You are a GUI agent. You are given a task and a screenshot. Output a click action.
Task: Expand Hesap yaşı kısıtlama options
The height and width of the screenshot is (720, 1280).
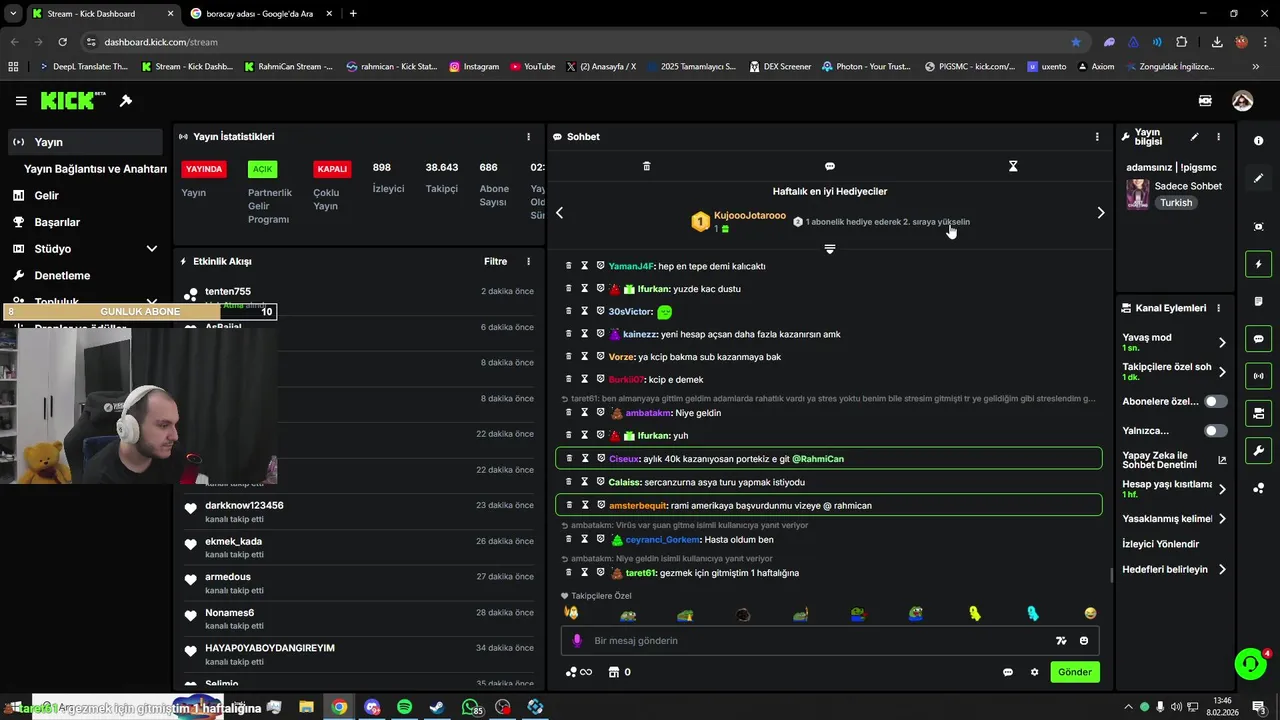pos(1222,489)
